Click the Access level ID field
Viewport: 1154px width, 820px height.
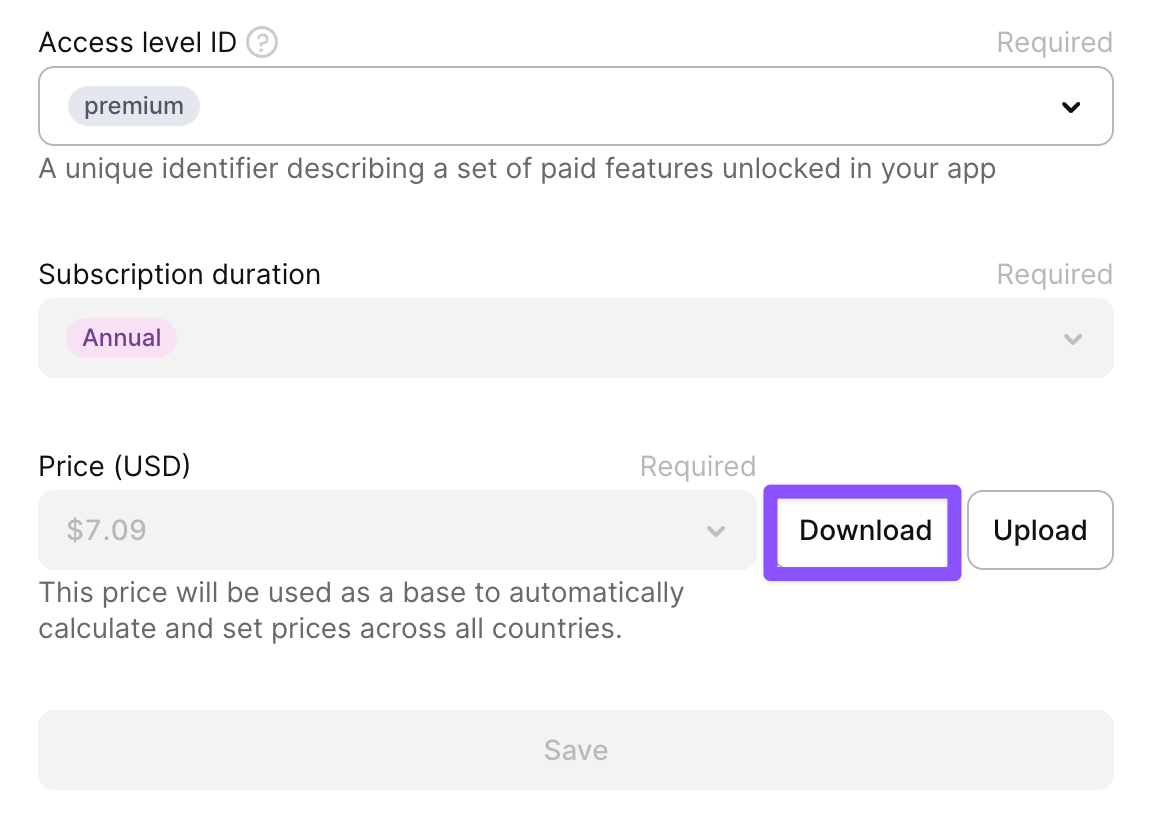pyautogui.click(x=575, y=105)
